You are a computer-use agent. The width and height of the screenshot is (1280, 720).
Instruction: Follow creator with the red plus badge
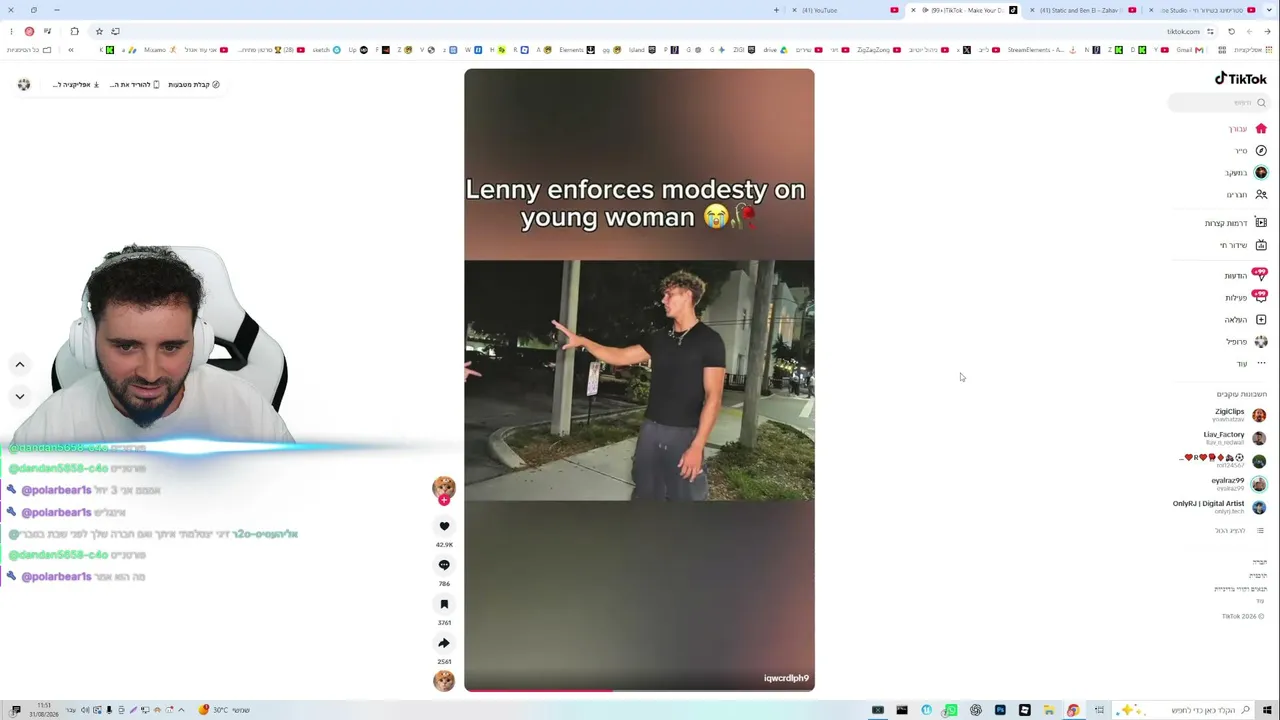tap(444, 500)
